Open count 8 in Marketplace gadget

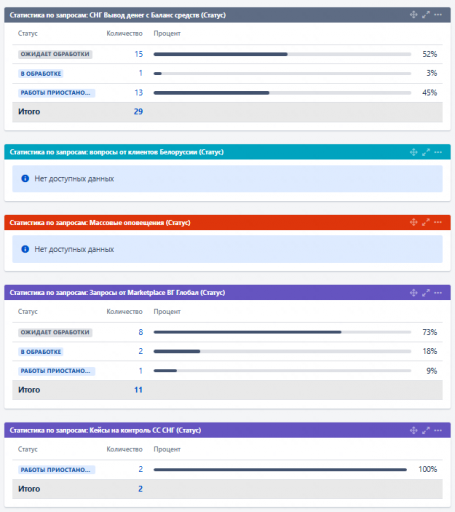pyautogui.click(x=141, y=332)
